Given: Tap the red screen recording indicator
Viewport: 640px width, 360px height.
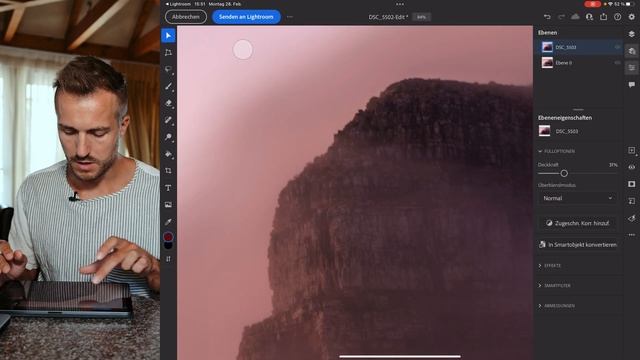Looking at the screenshot, I should [x=592, y=4].
